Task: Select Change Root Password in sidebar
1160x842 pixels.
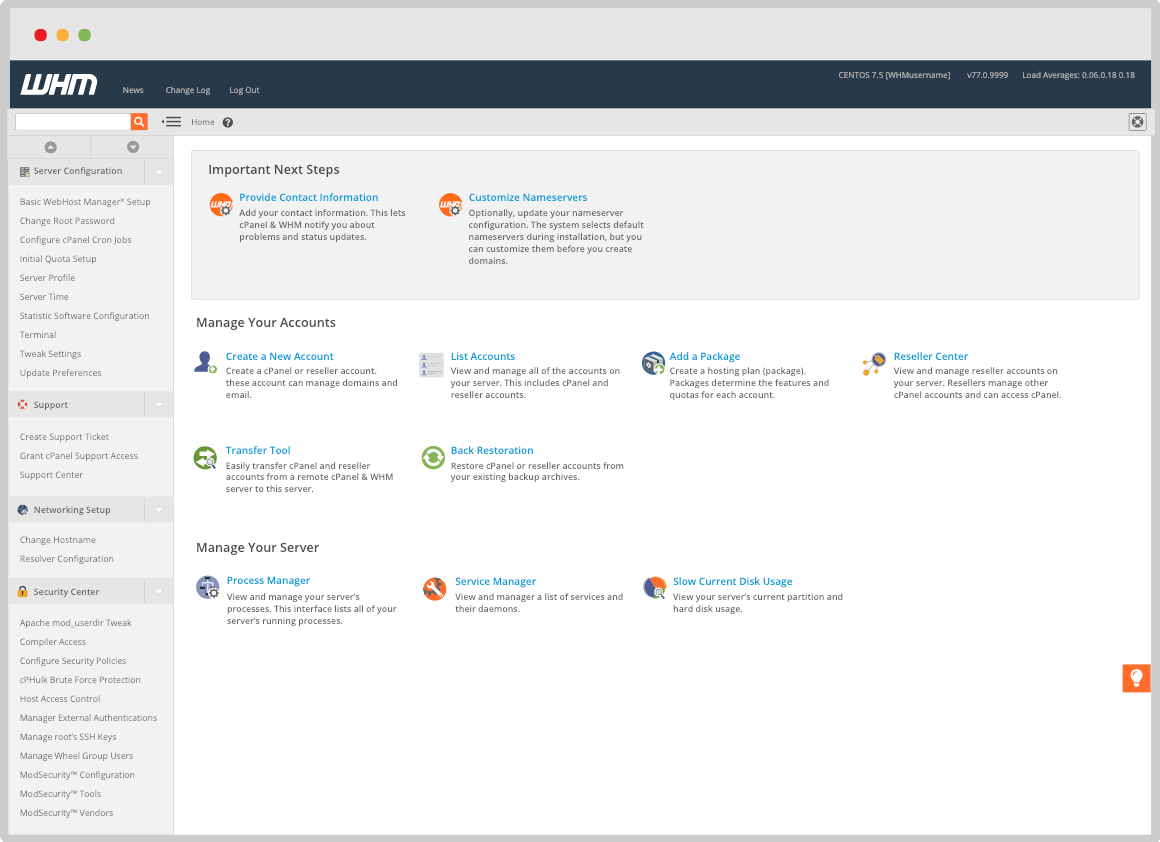Action: pyautogui.click(x=67, y=221)
